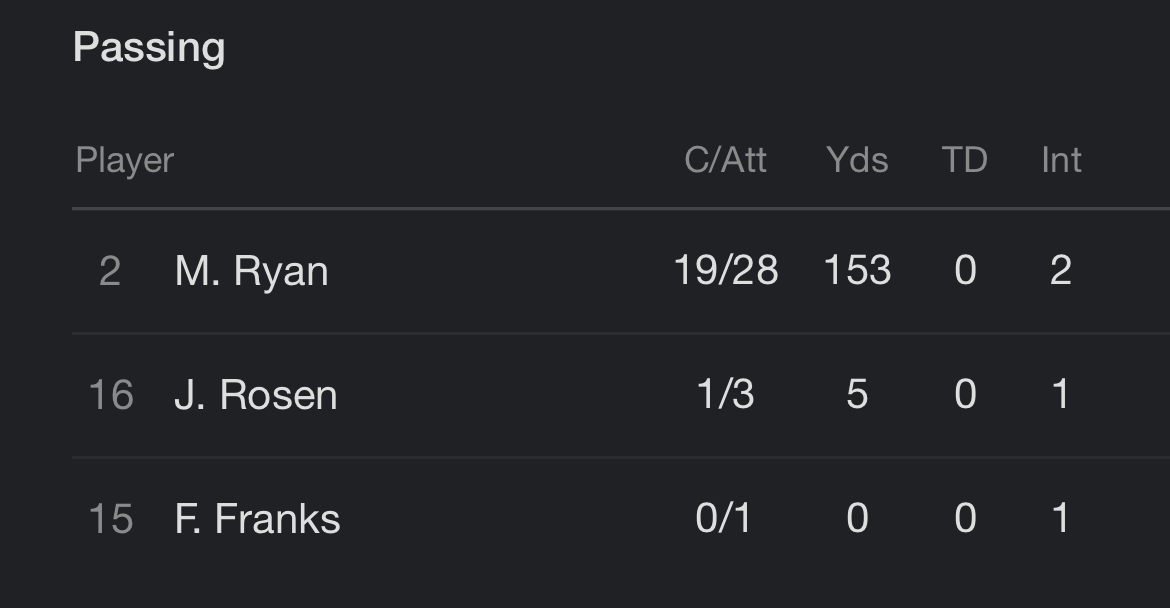Click M. Ryan's interceptions value 2
The width and height of the screenshot is (1170, 608).
pyautogui.click(x=1061, y=270)
